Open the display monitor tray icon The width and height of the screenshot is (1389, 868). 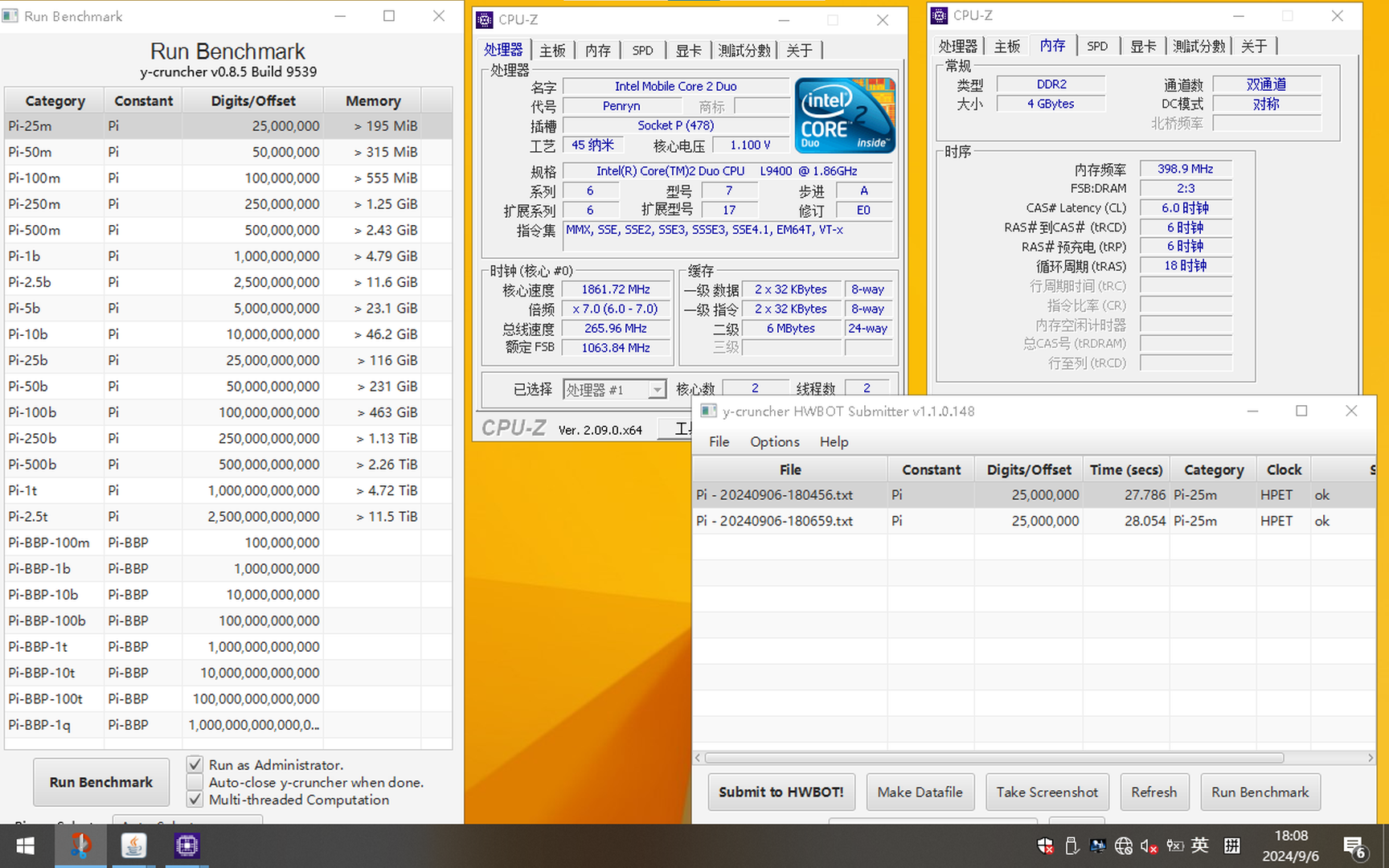(x=1097, y=845)
